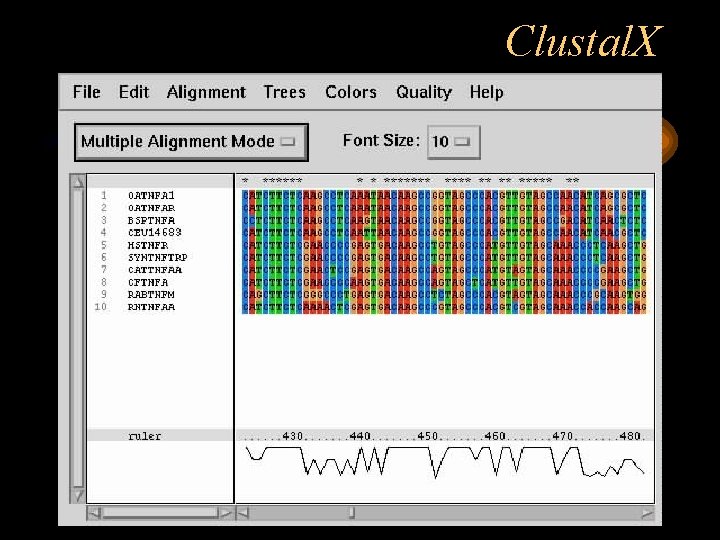
Task: Open the Trees menu
Action: [x=285, y=92]
